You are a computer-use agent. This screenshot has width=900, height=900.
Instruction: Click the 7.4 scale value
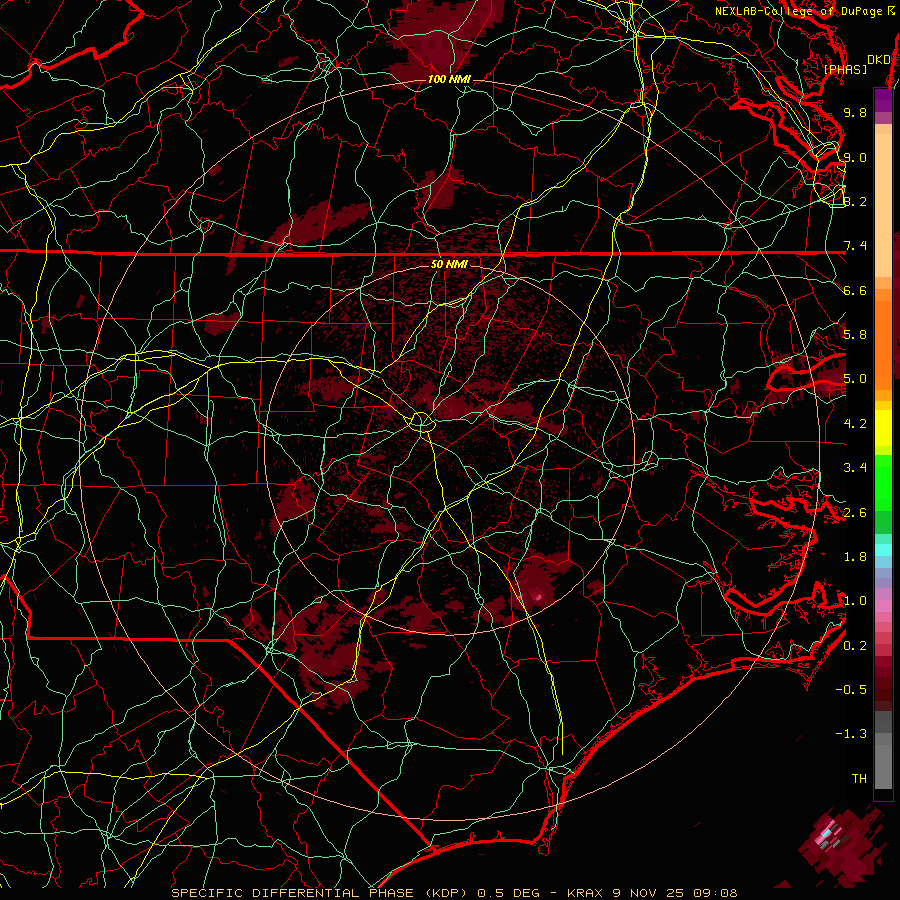coord(855,246)
